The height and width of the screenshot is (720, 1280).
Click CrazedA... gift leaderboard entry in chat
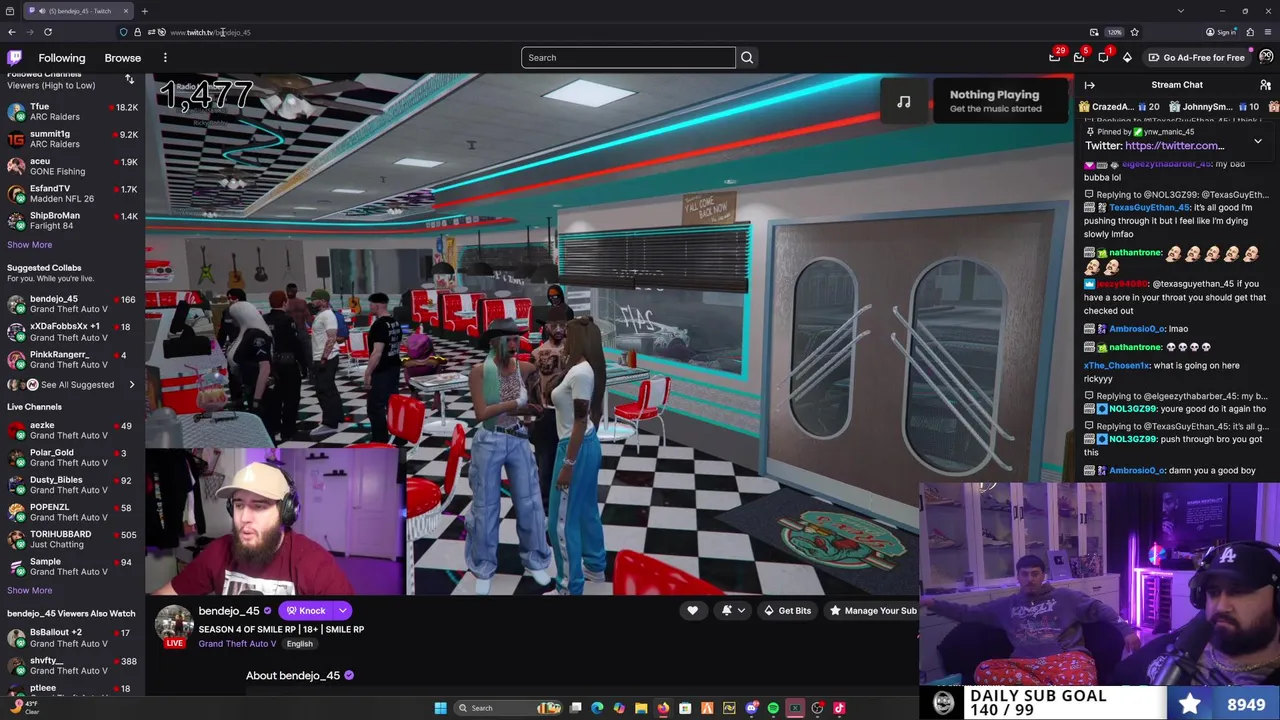tap(1120, 107)
